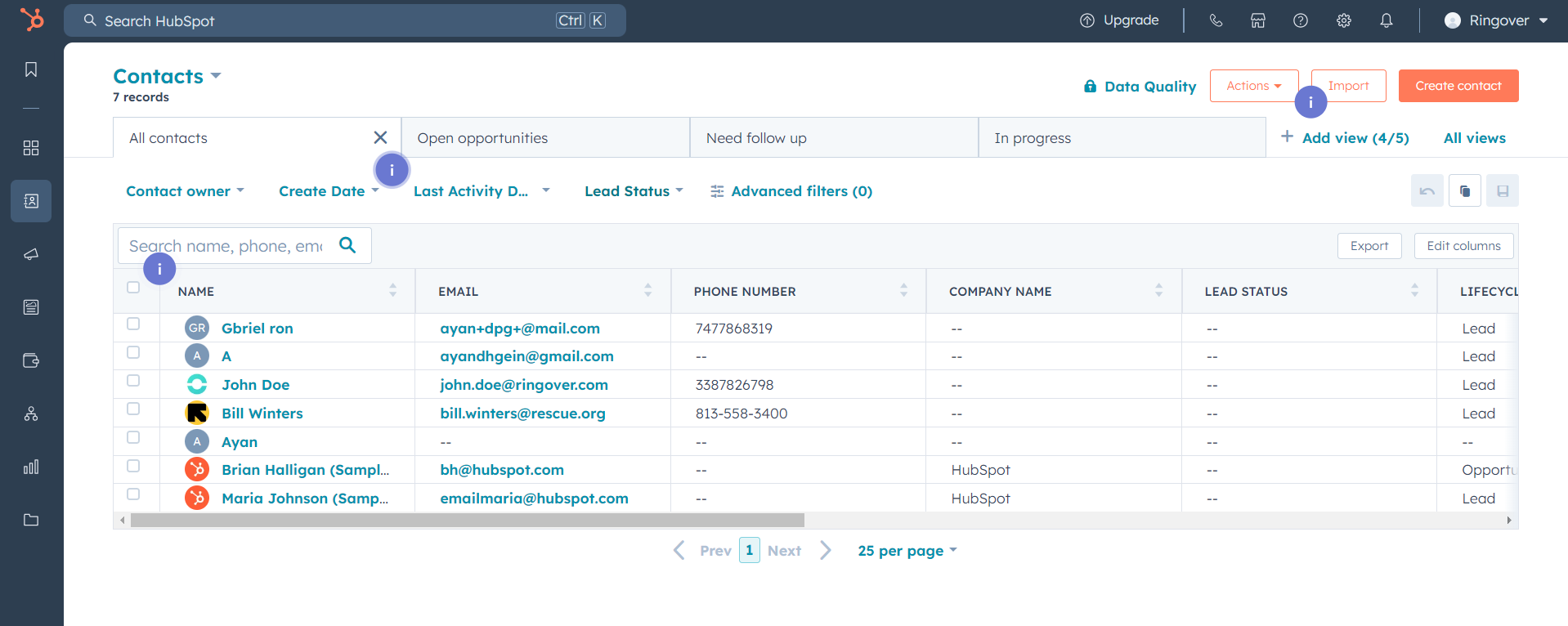Open the marketing megaphone icon in sidebar

tap(31, 254)
